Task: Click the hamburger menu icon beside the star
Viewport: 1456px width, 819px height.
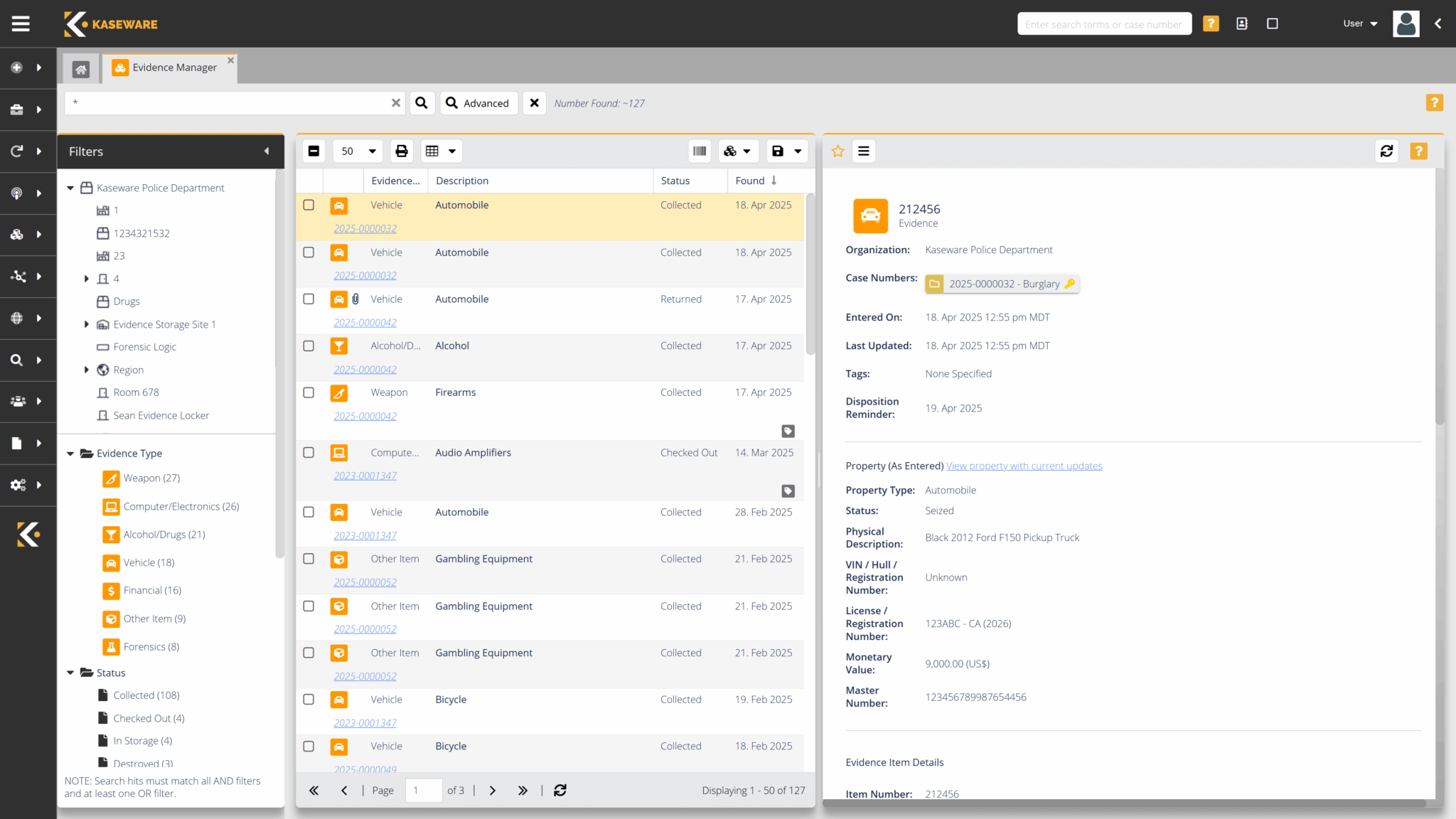Action: coord(864,151)
